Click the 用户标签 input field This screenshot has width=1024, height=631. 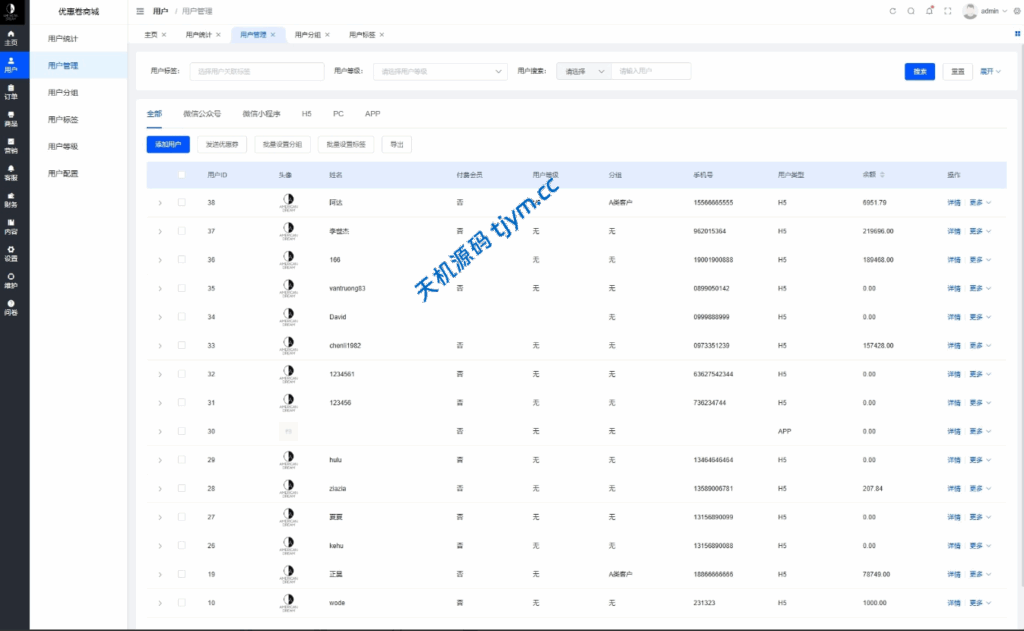pos(257,71)
